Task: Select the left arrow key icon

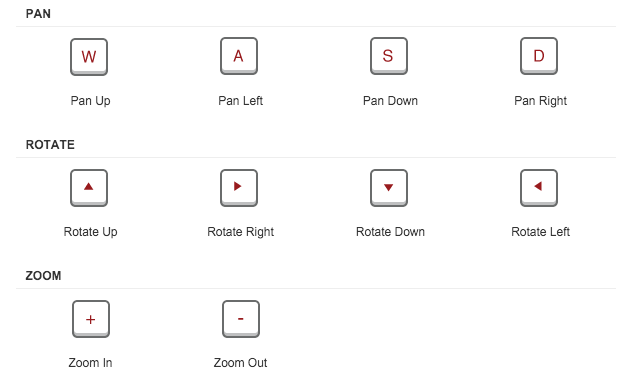Action: (539, 188)
